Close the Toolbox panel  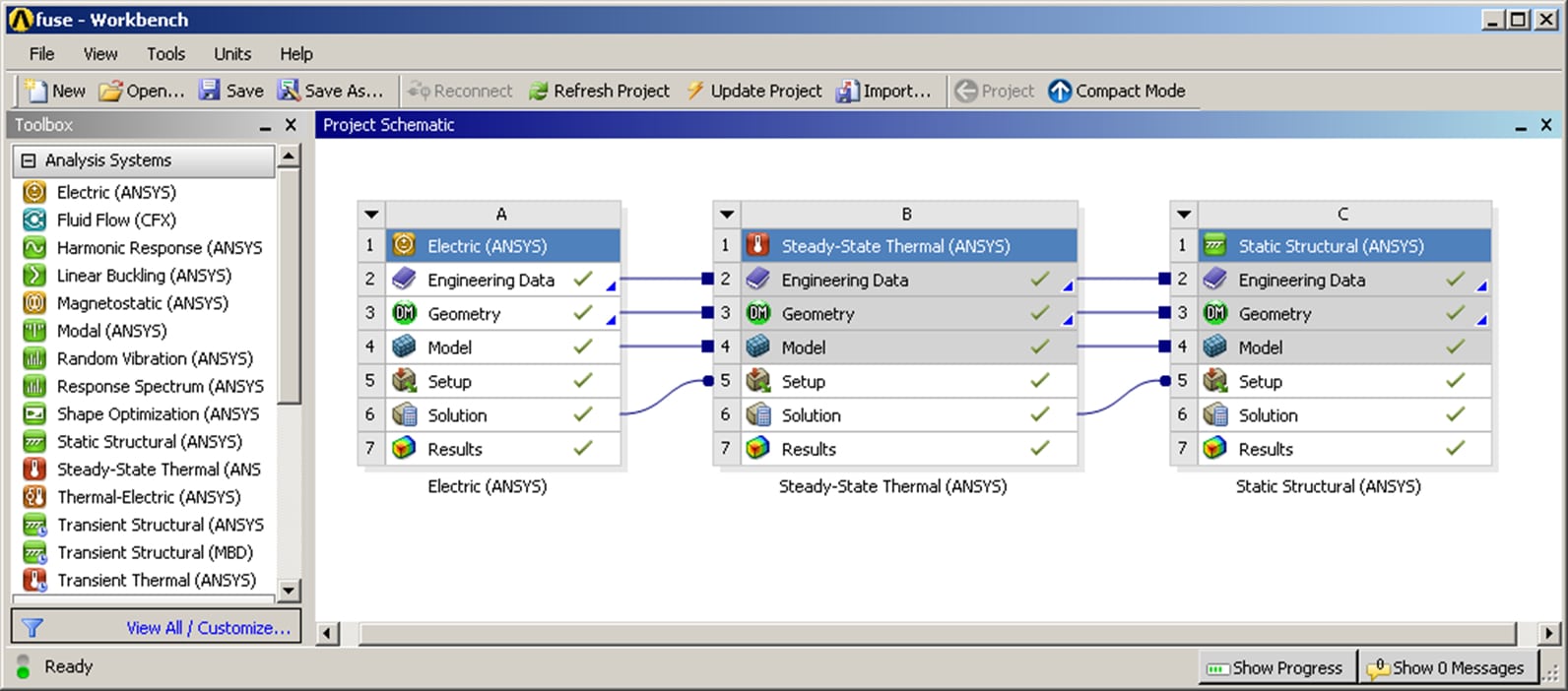tap(291, 125)
